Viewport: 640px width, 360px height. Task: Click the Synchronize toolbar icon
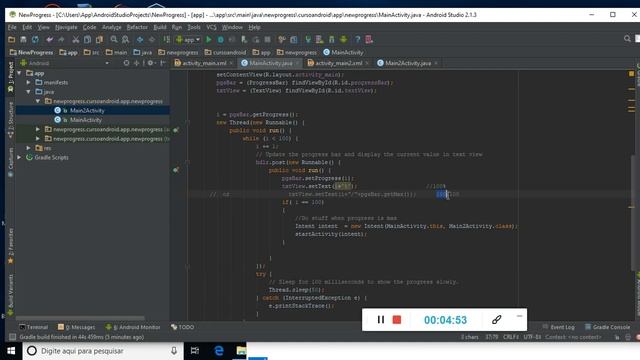click(x=36, y=40)
